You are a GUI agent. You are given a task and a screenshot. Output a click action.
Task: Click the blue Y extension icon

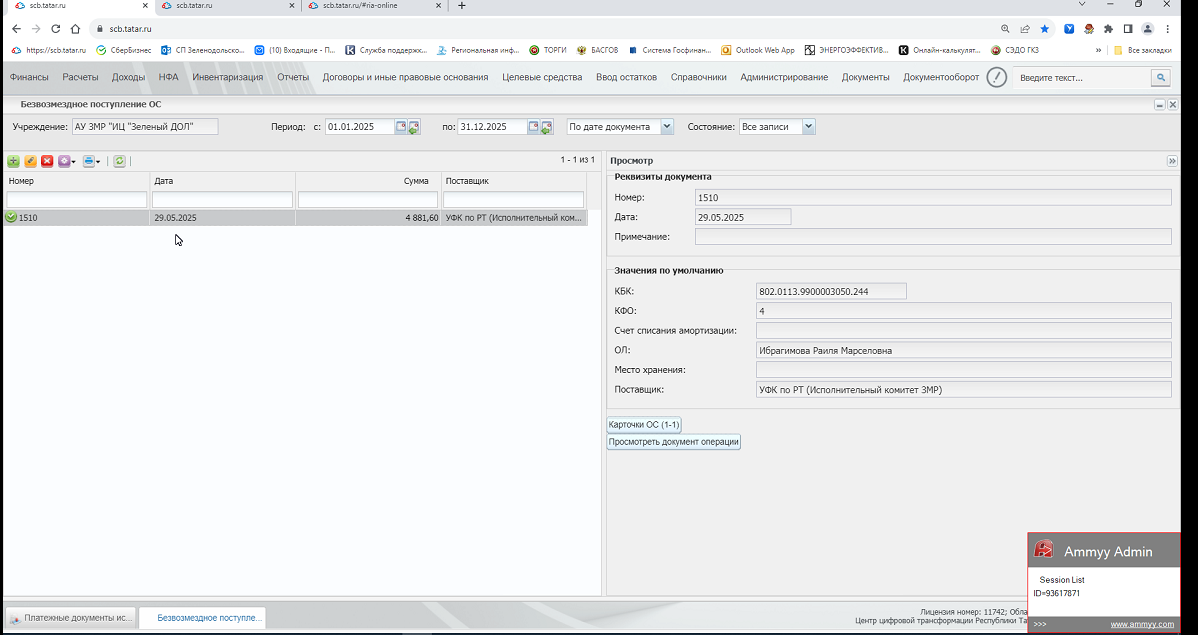(1070, 28)
